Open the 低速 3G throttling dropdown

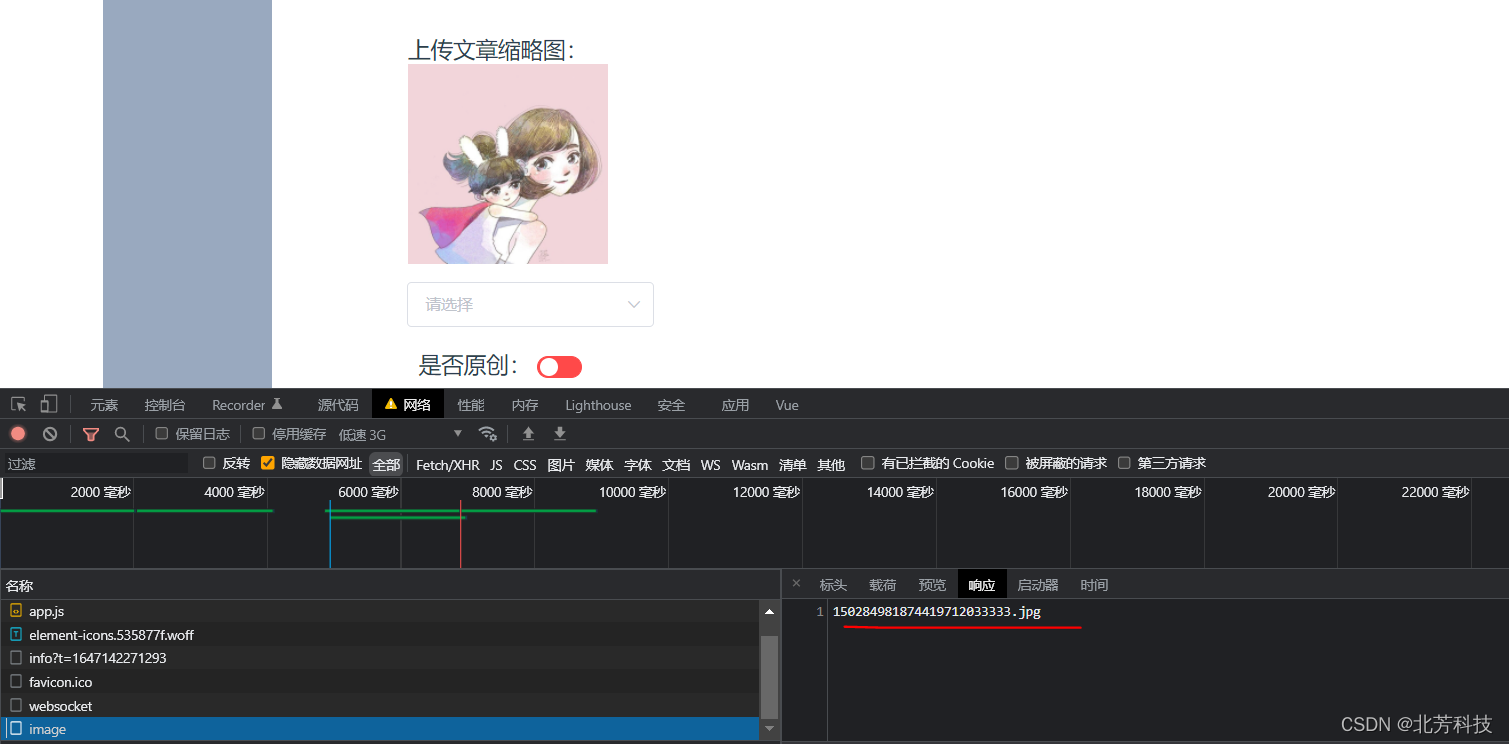[401, 434]
